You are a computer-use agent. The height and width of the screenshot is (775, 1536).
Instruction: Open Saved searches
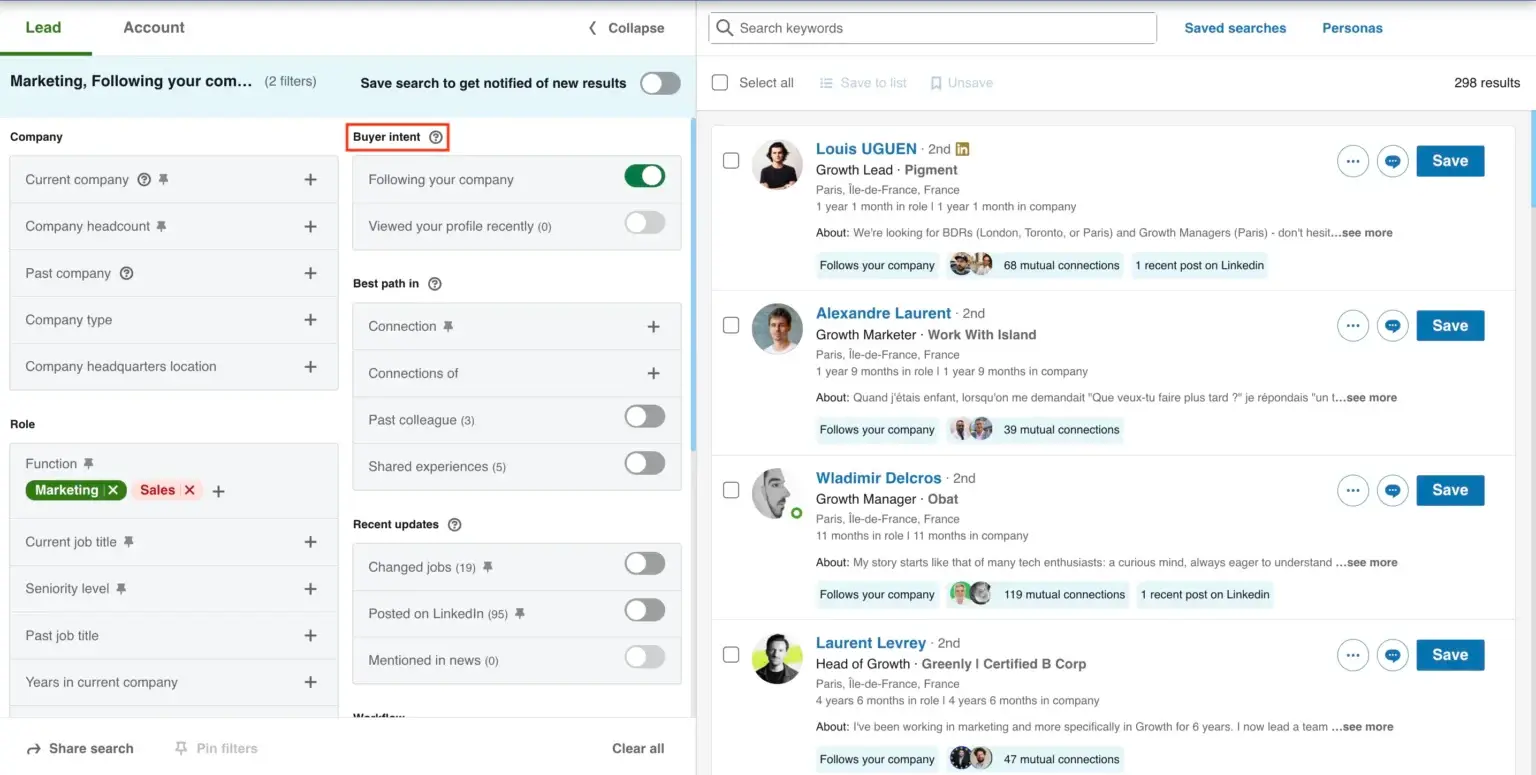click(1235, 28)
